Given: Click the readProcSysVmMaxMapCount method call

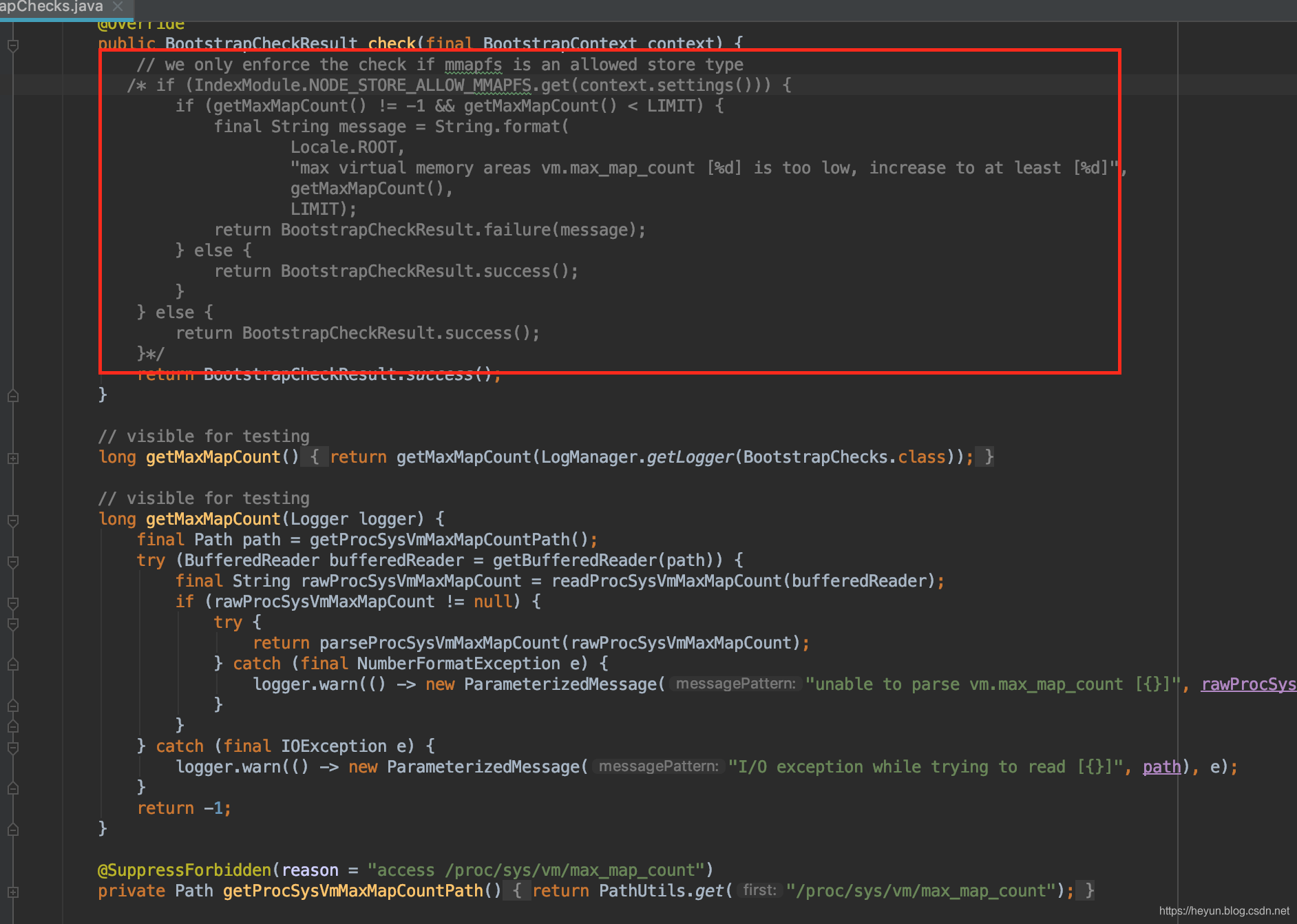Looking at the screenshot, I should (666, 581).
